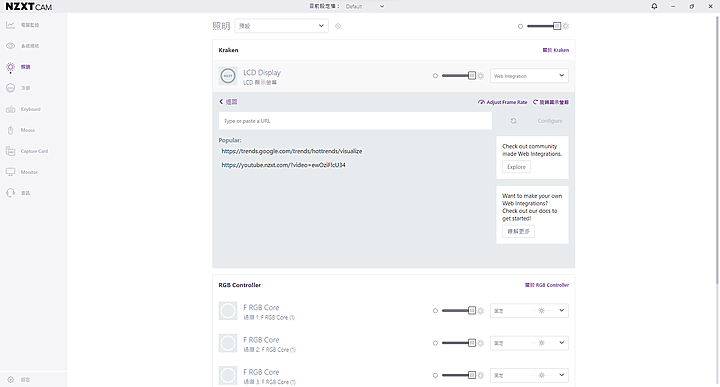Click min-brightness circle icon of global slider
Image resolution: width=720 pixels, height=387 pixels.
pyautogui.click(x=520, y=26)
